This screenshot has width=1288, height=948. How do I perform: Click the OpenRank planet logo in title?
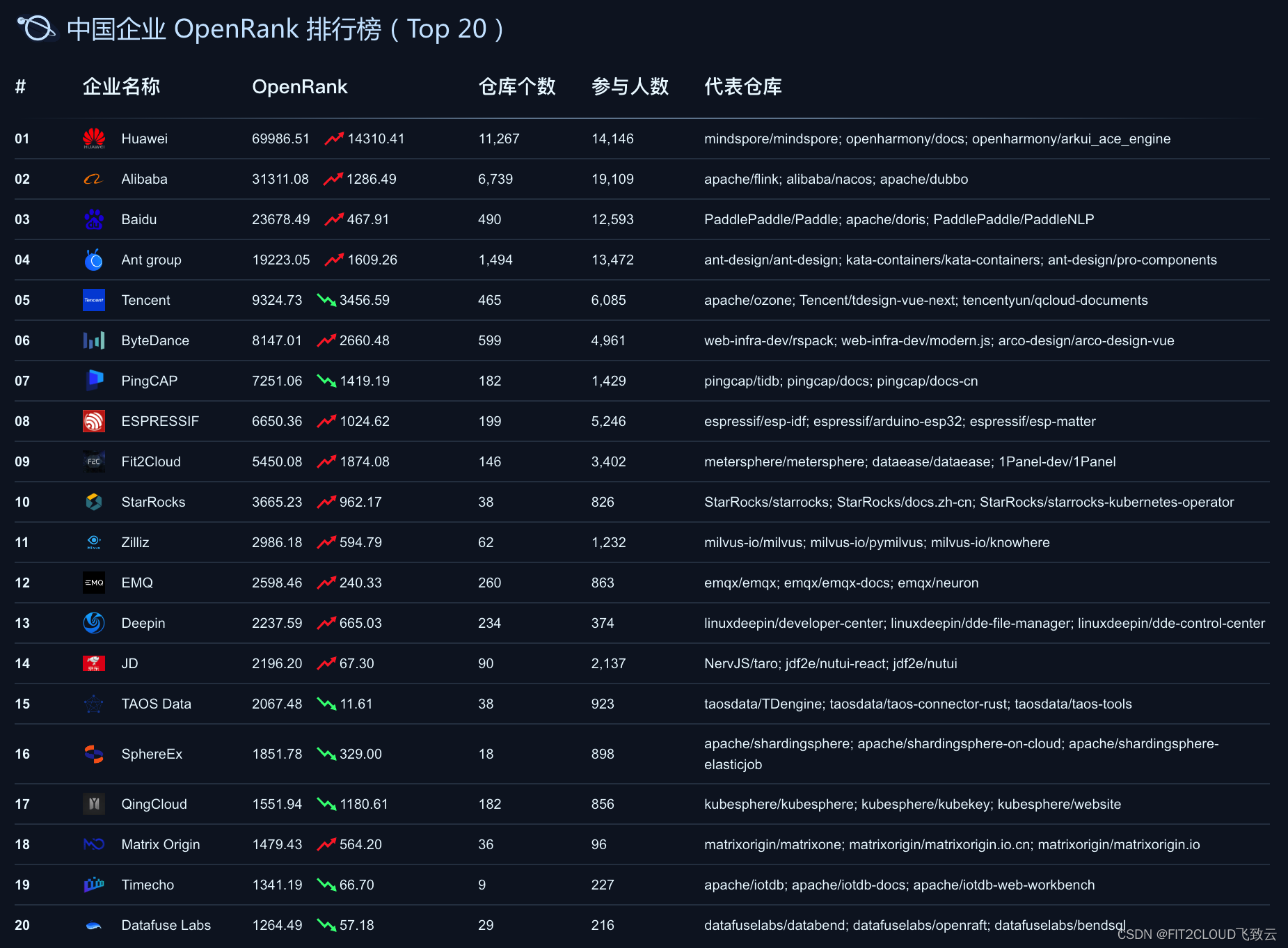[x=36, y=29]
